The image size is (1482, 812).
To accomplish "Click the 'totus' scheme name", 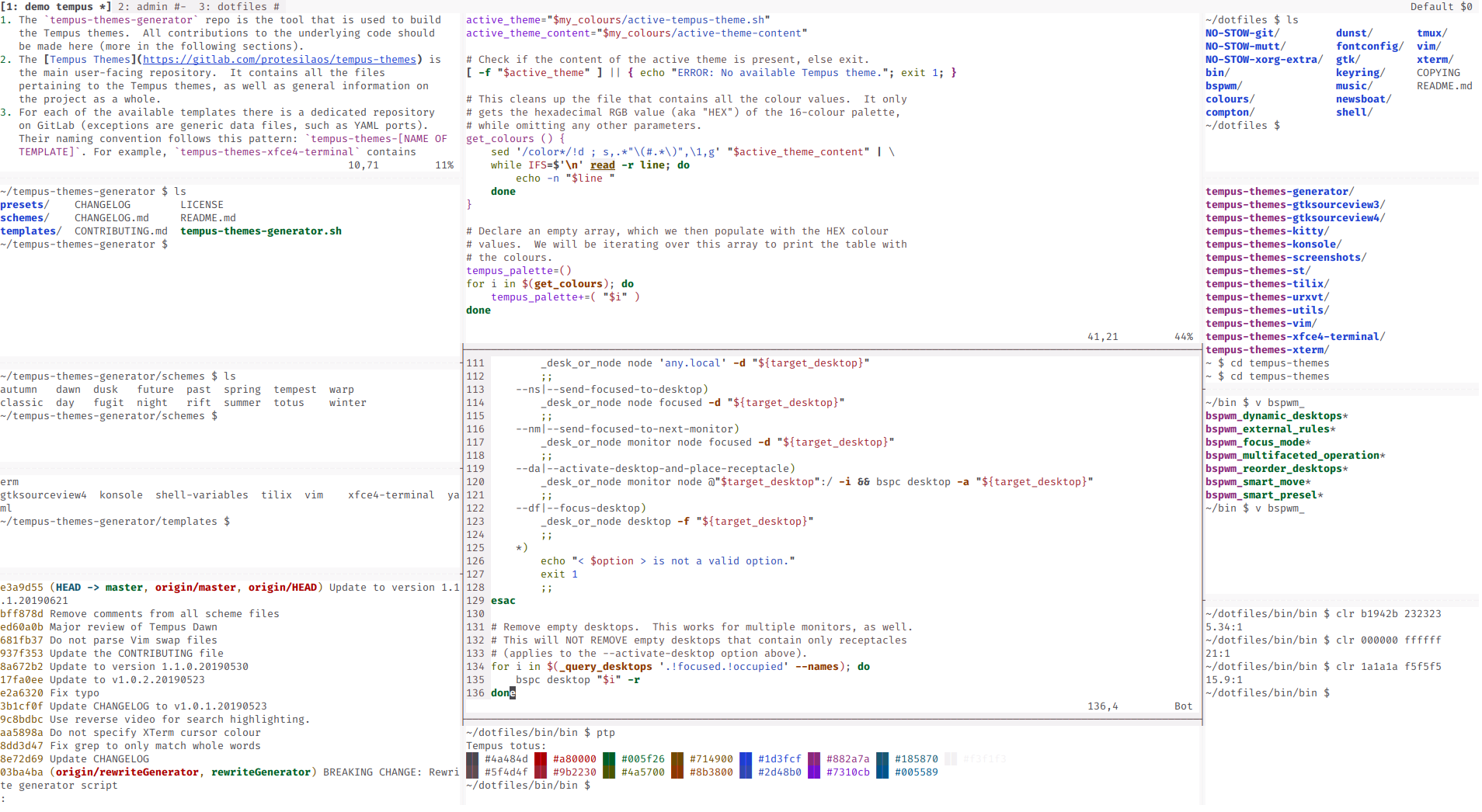I will pyautogui.click(x=289, y=402).
